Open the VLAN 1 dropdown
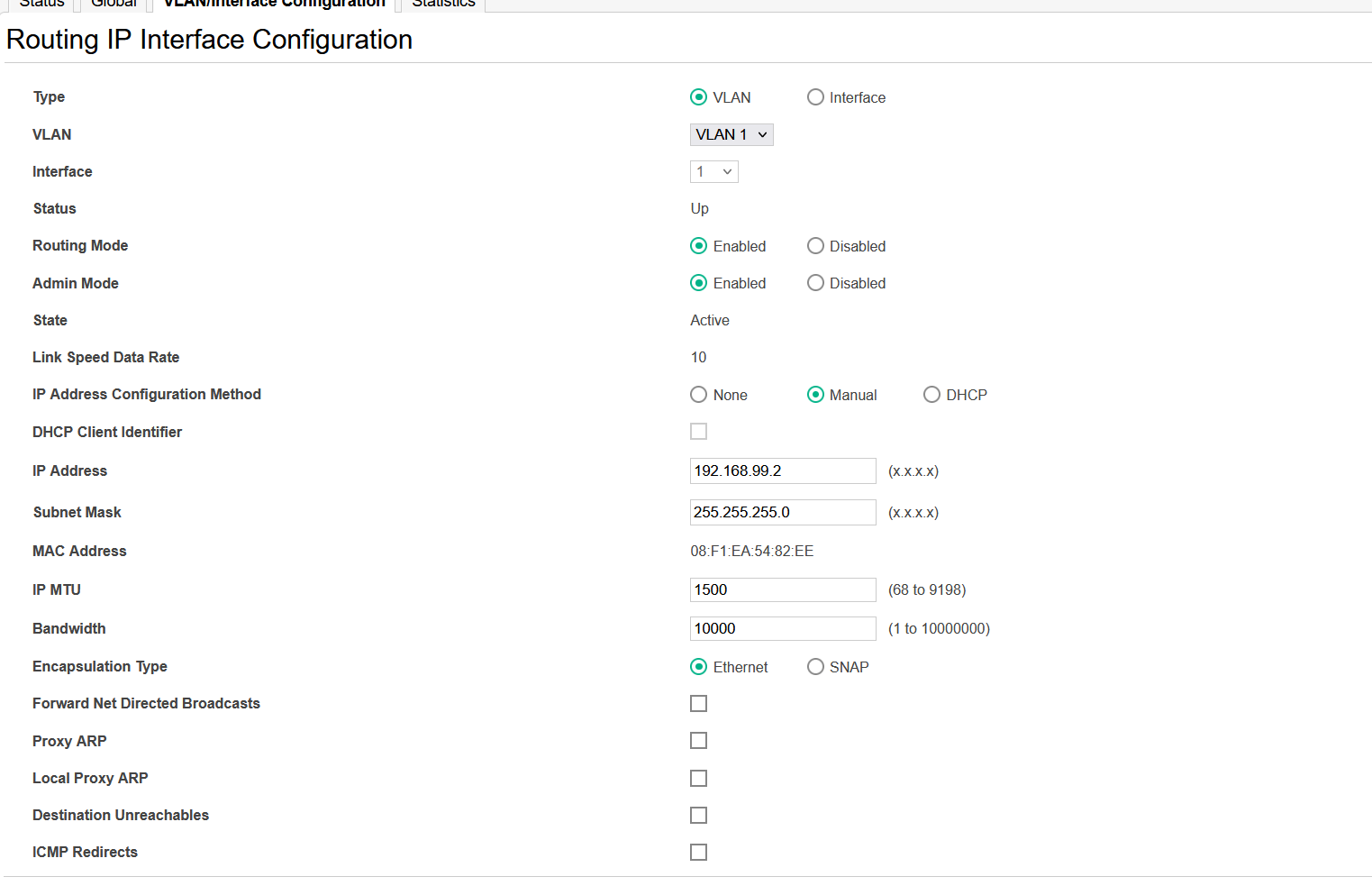The width and height of the screenshot is (1372, 895). pos(731,134)
